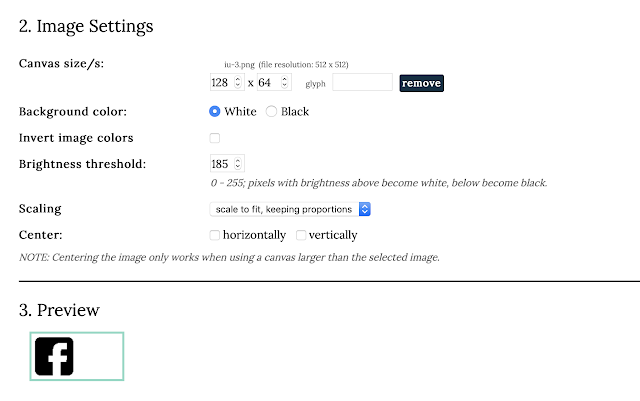
Task: Decrement the canvas width stepper arrow
Action: 237,86
